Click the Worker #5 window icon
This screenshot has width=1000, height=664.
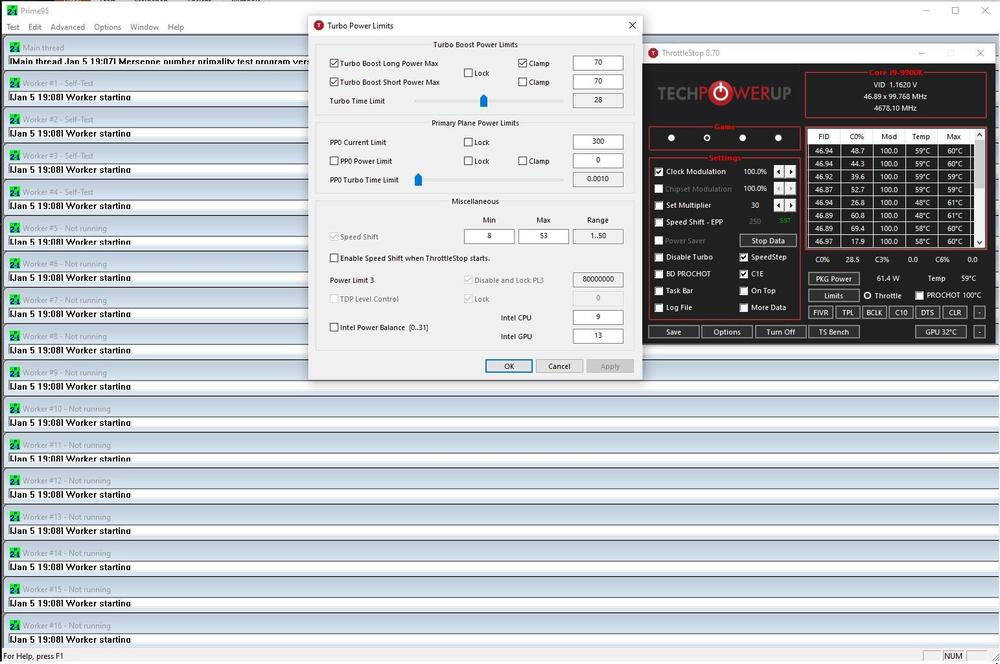[x=14, y=228]
